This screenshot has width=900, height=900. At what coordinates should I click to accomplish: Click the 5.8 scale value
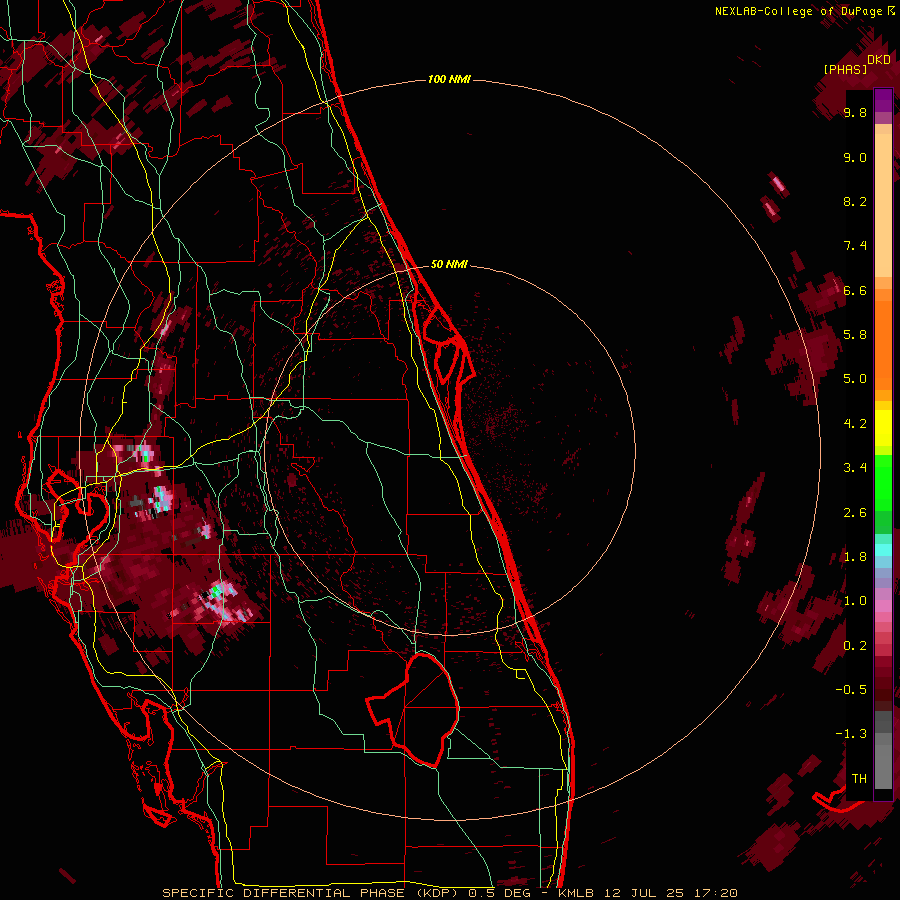(855, 335)
